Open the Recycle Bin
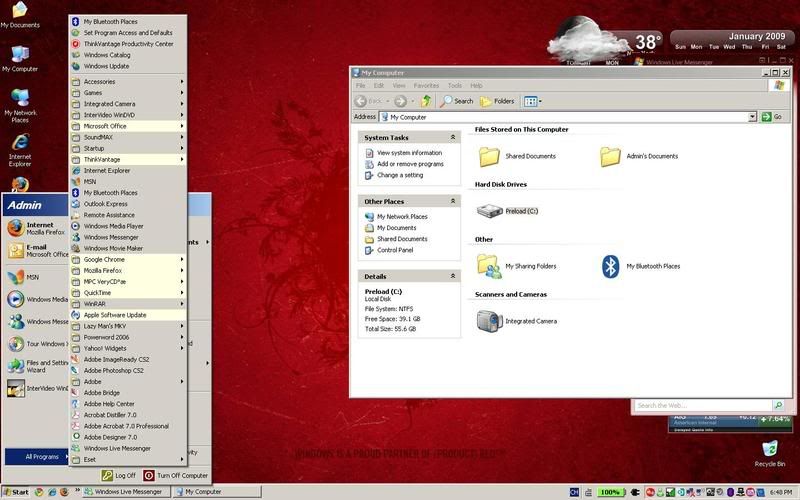 click(x=770, y=453)
